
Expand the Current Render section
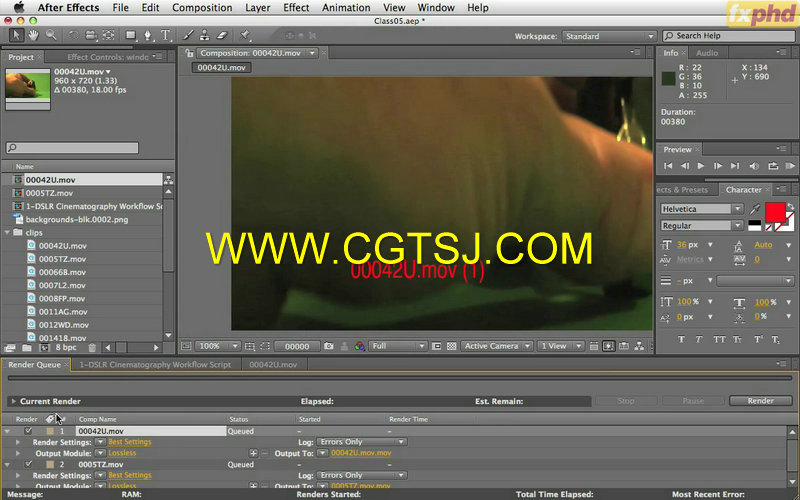pos(14,401)
